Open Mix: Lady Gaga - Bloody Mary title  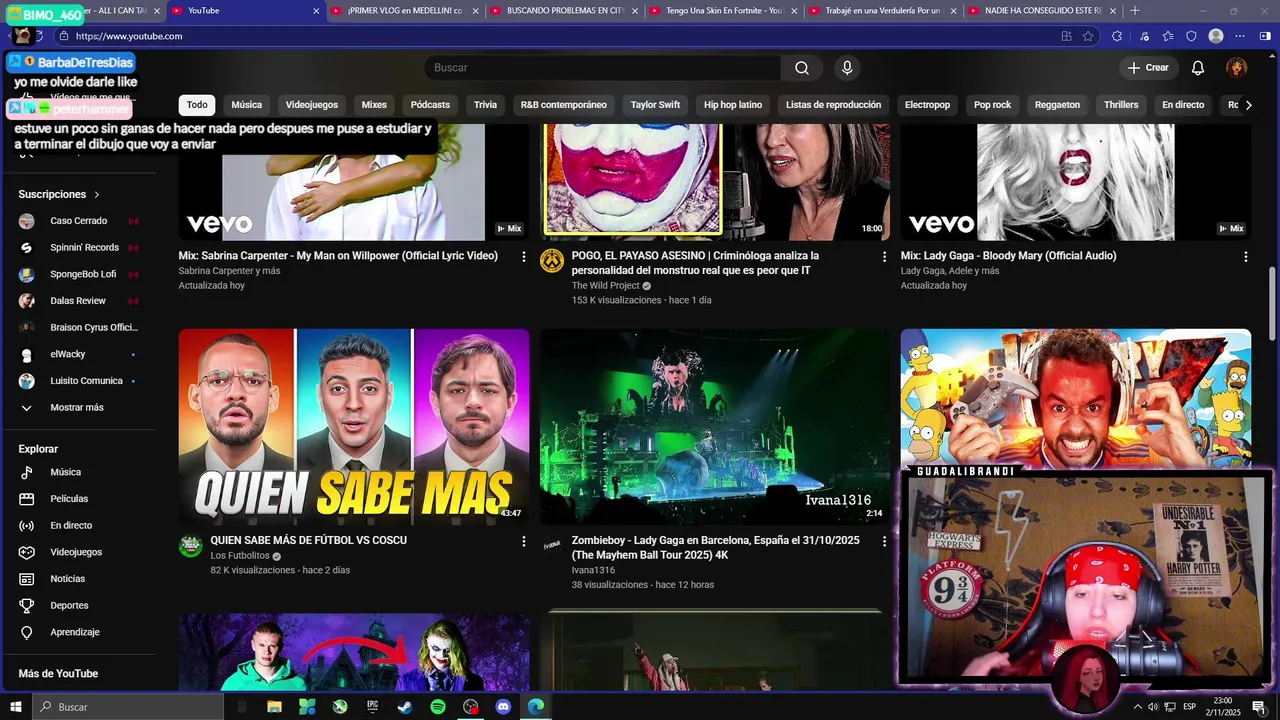click(1008, 256)
